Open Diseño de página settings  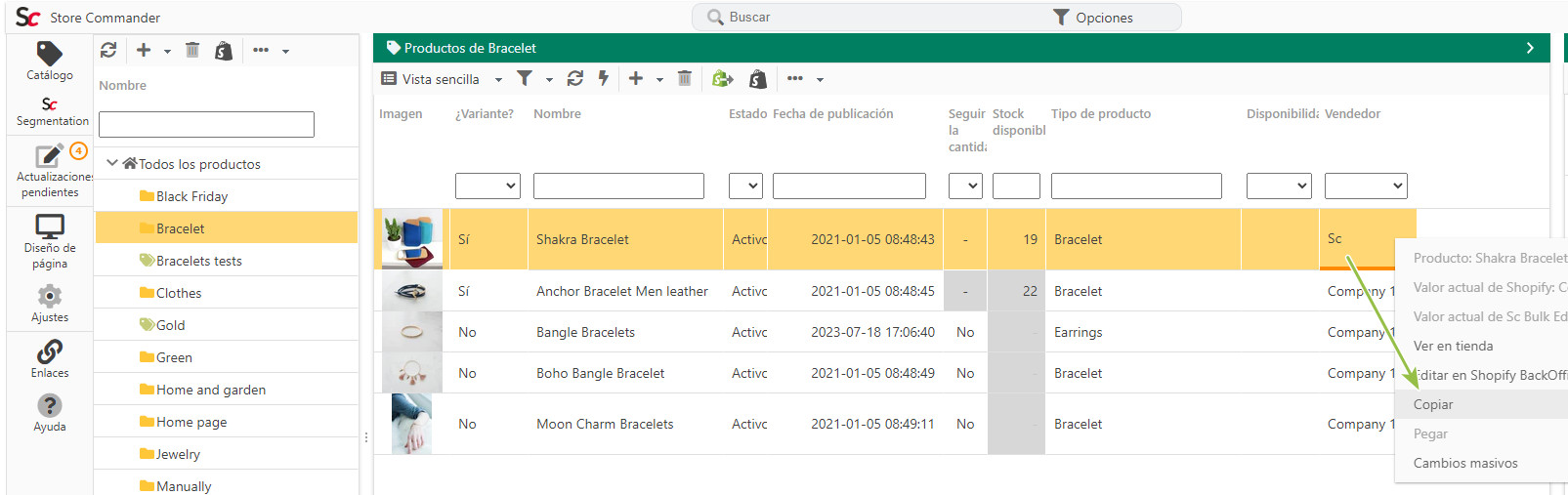tap(50, 240)
